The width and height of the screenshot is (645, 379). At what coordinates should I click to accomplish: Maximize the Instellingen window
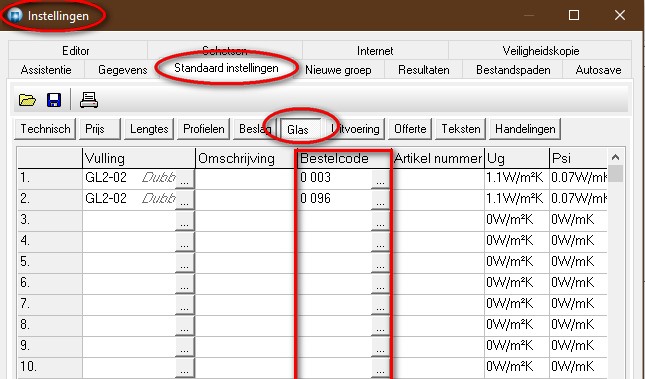574,16
